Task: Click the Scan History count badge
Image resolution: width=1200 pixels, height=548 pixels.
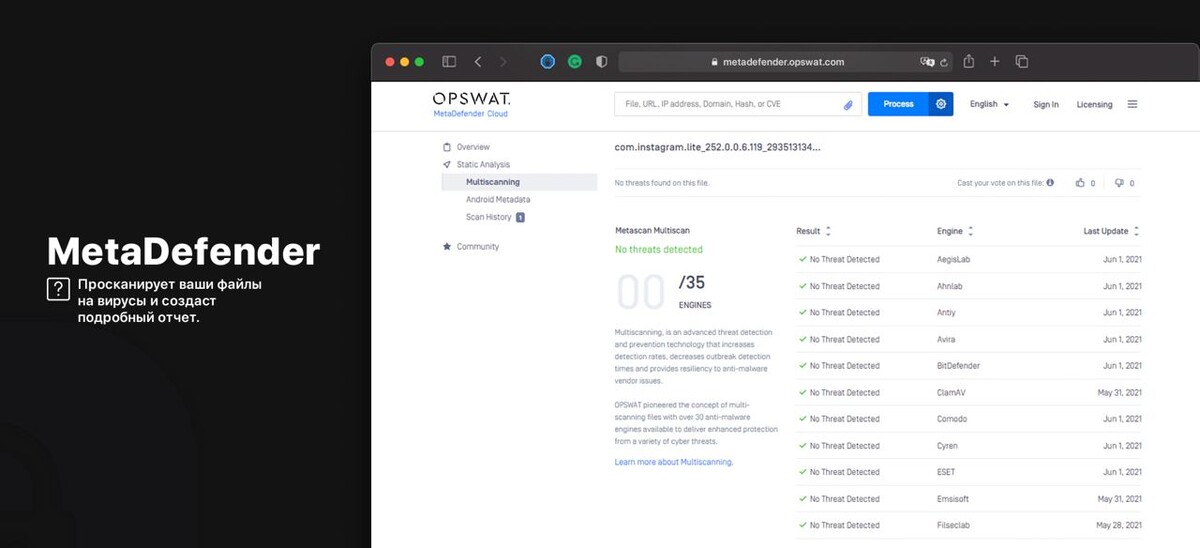Action: [x=520, y=217]
